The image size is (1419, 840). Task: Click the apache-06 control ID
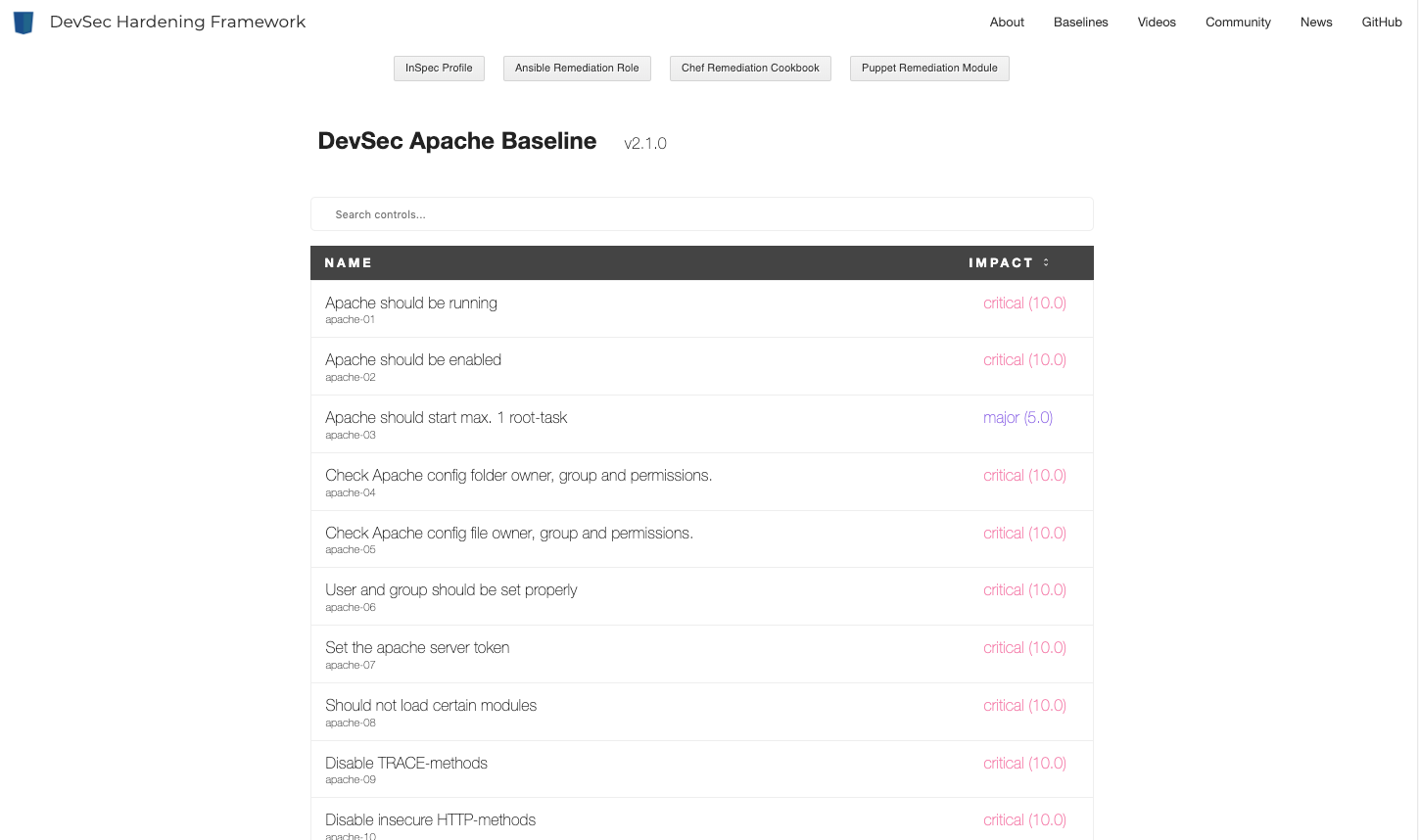tap(351, 607)
